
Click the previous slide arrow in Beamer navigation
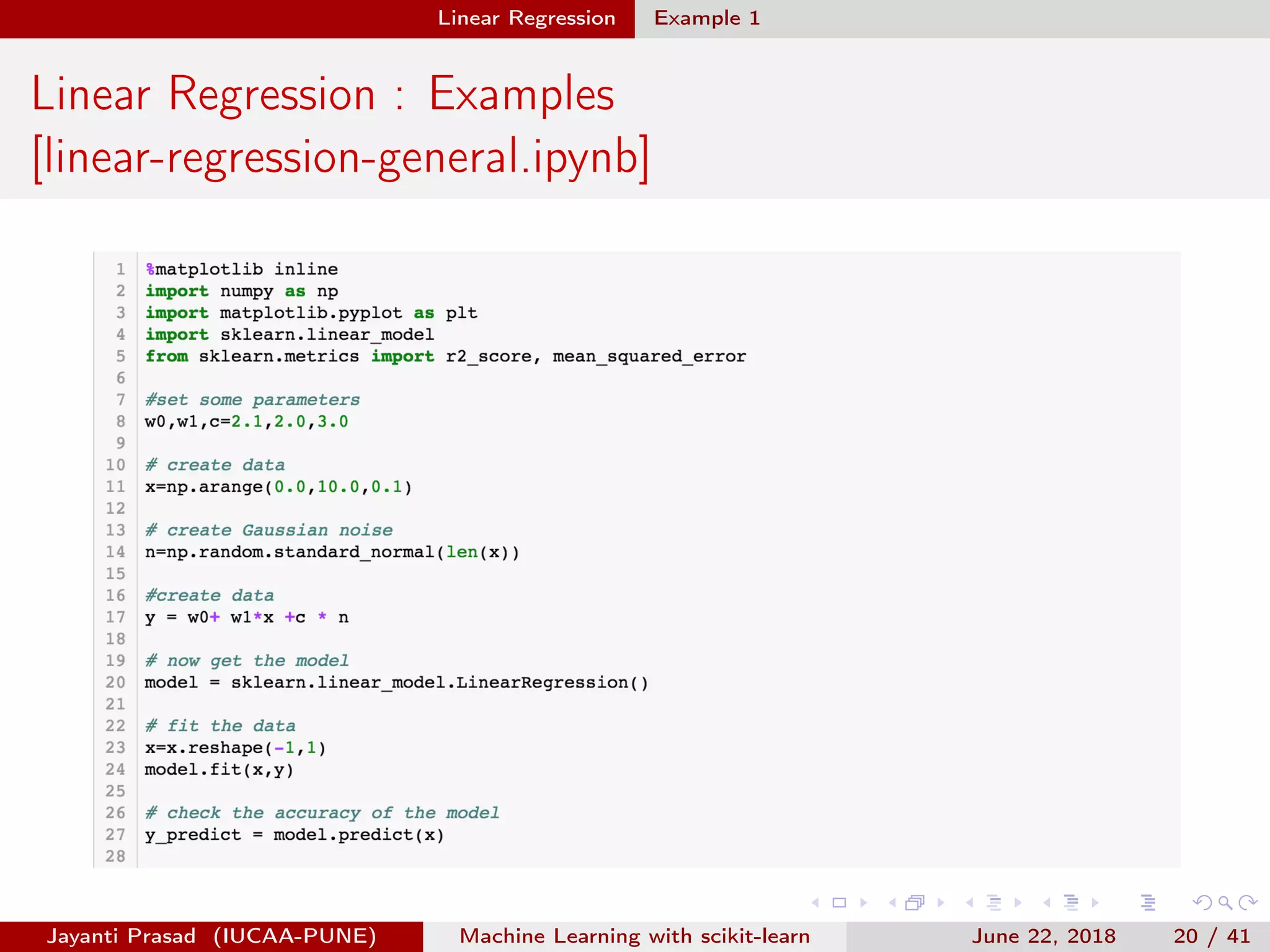click(x=815, y=903)
